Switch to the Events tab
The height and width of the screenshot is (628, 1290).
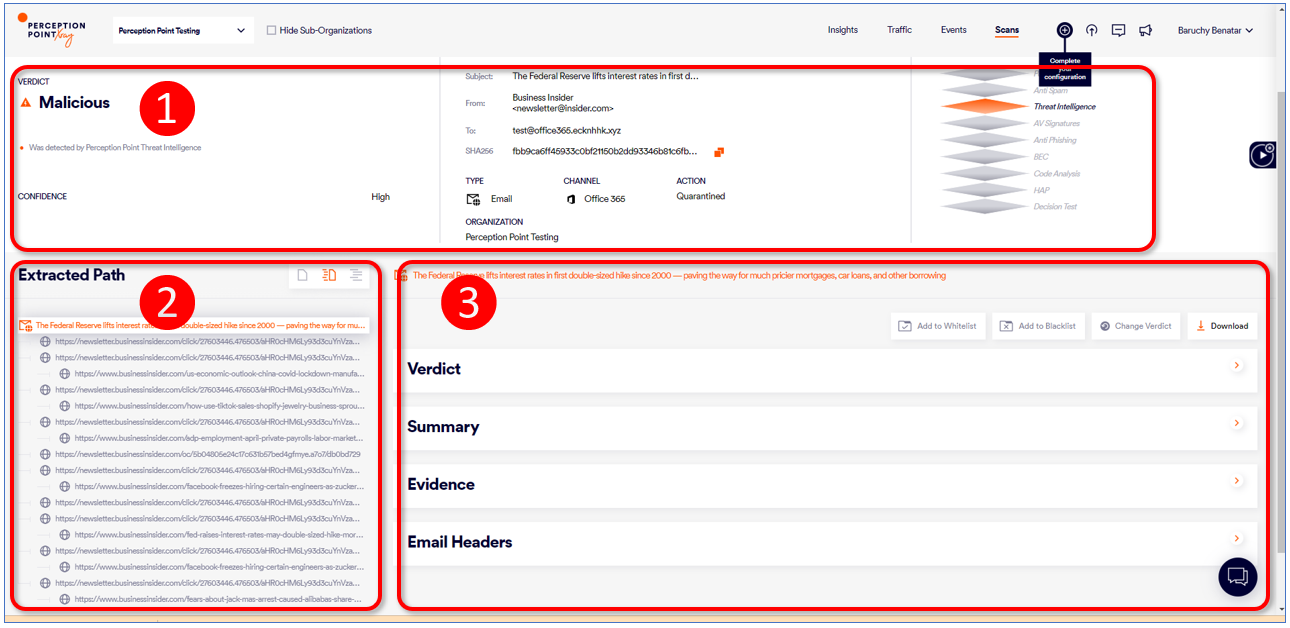(x=953, y=30)
